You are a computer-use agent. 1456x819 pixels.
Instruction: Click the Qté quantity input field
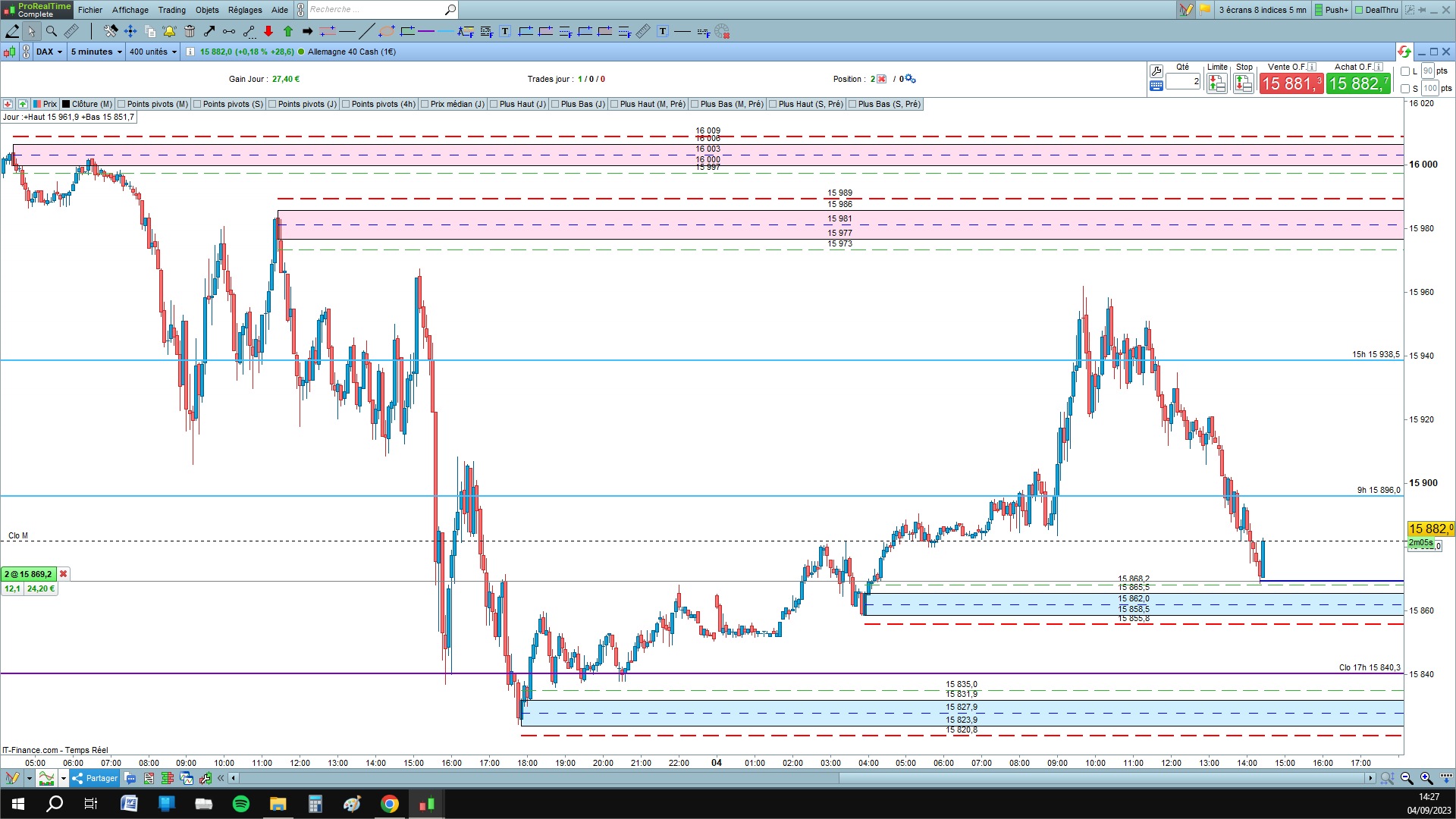click(x=1182, y=81)
